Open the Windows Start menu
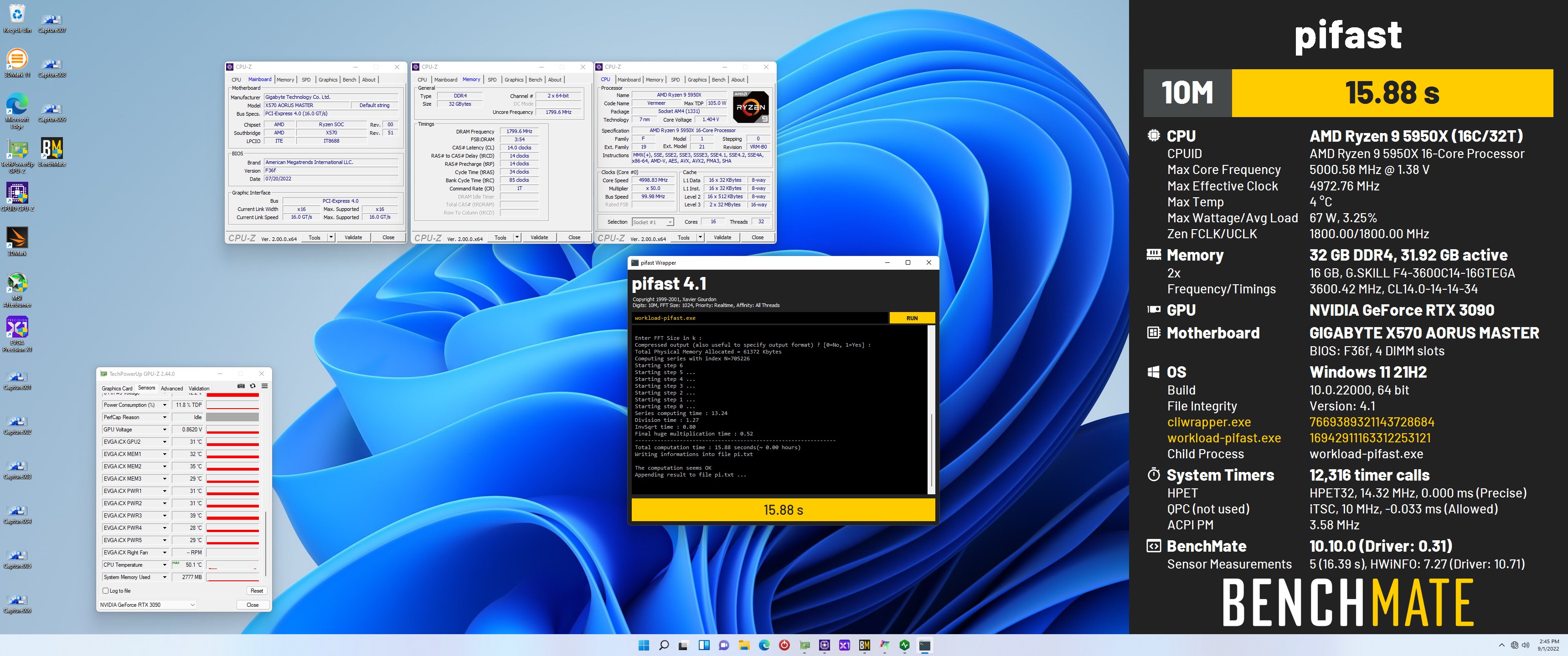 tap(644, 645)
